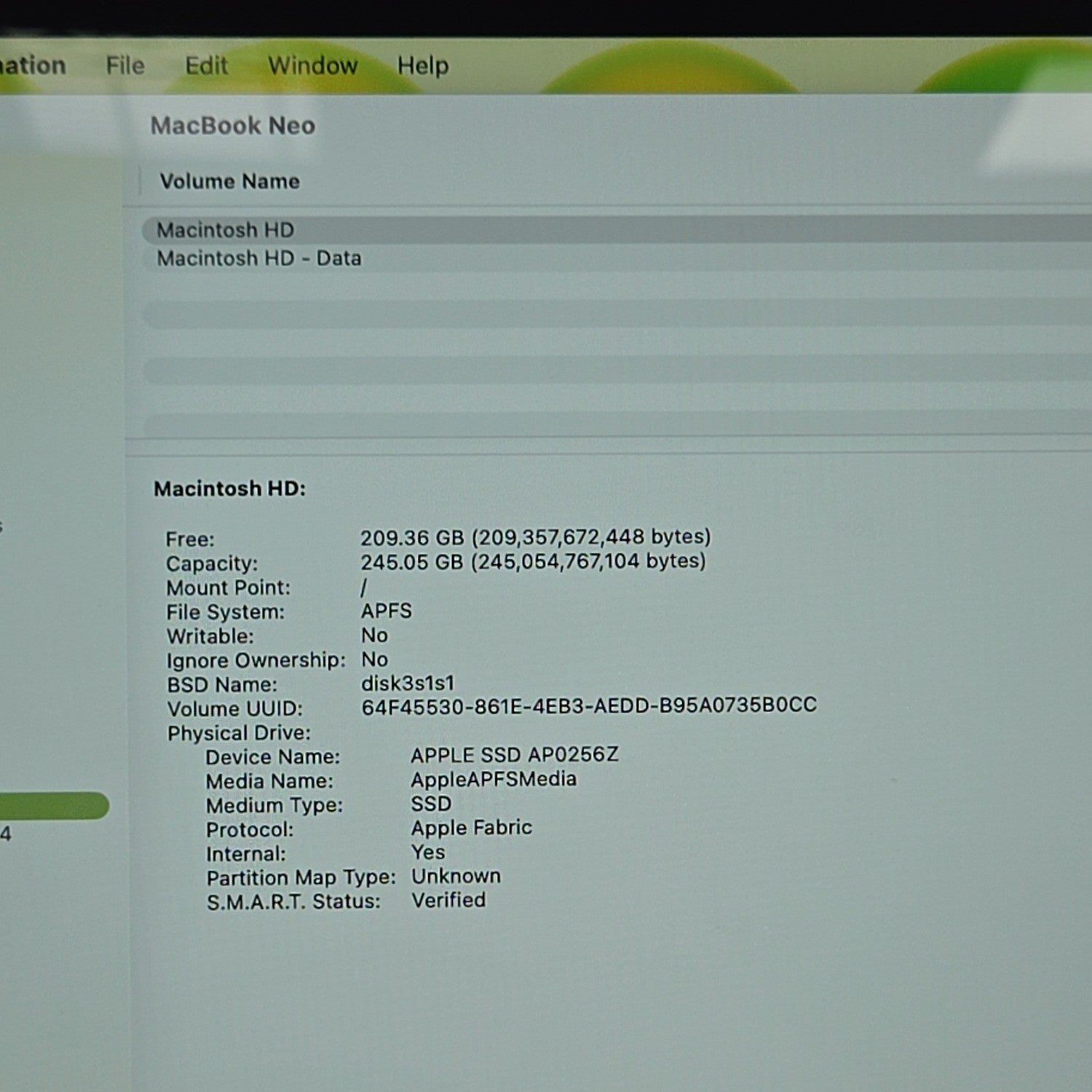Click the Free value 209.36 GB
Screen dimensions: 1092x1092
[535, 537]
